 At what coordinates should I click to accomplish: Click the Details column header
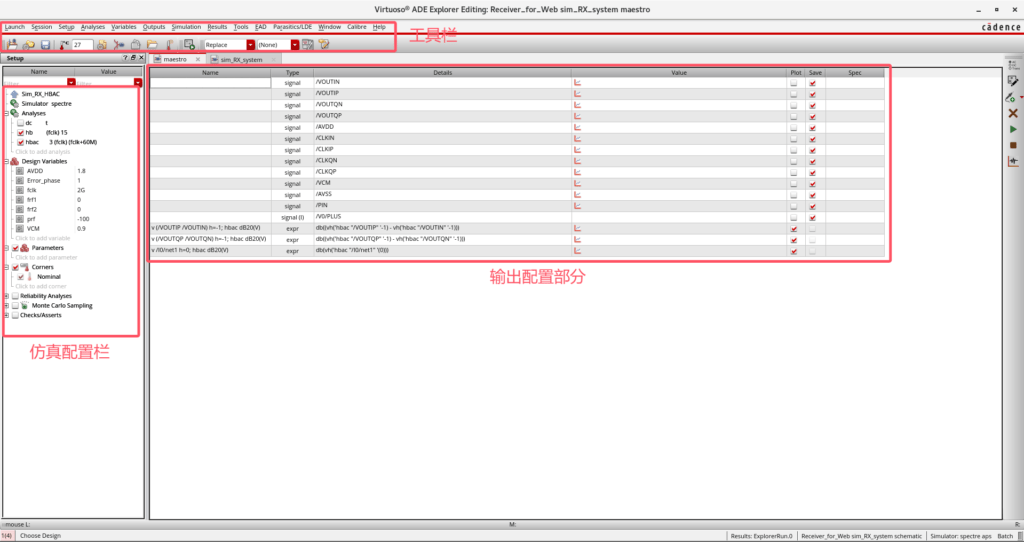pos(443,72)
